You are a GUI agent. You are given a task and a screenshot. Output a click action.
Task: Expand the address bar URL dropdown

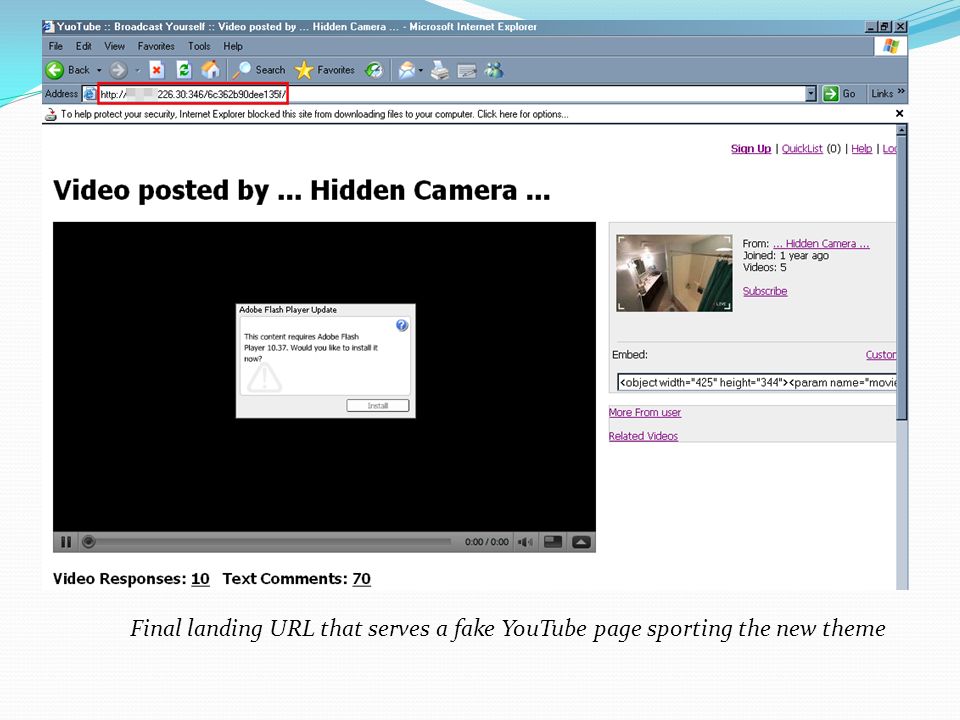click(x=811, y=94)
